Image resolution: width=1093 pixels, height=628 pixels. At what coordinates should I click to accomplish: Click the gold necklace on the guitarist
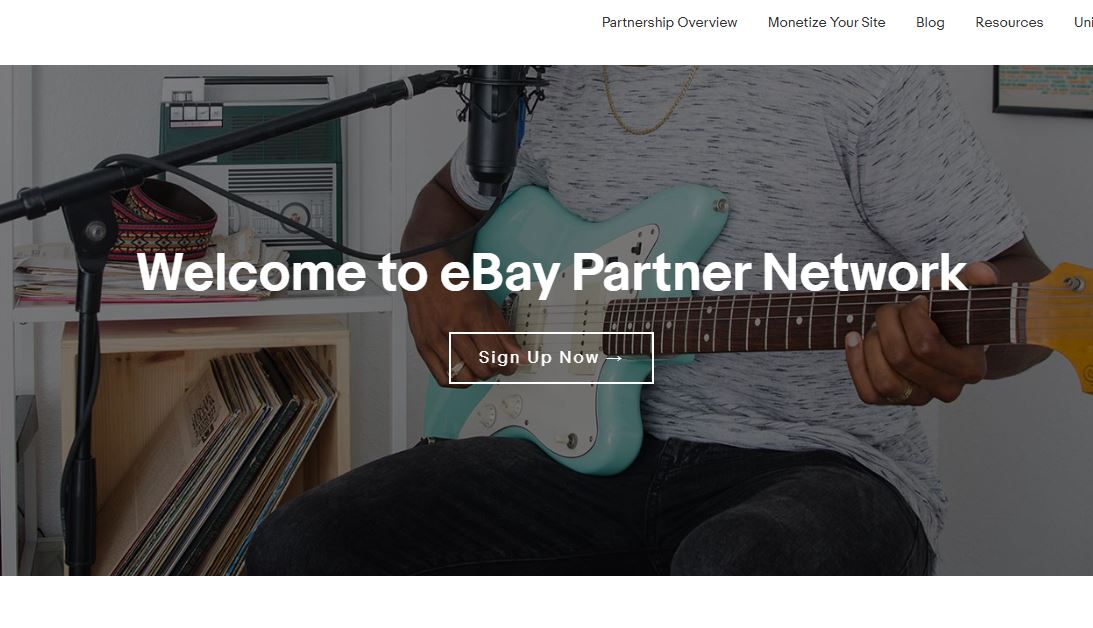(x=648, y=100)
